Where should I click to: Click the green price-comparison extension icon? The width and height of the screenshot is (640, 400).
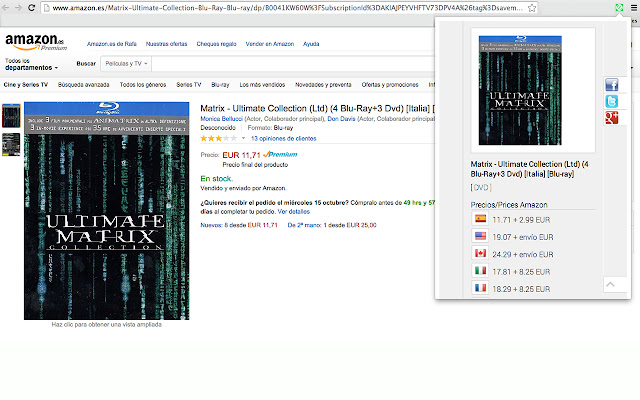pyautogui.click(x=620, y=7)
